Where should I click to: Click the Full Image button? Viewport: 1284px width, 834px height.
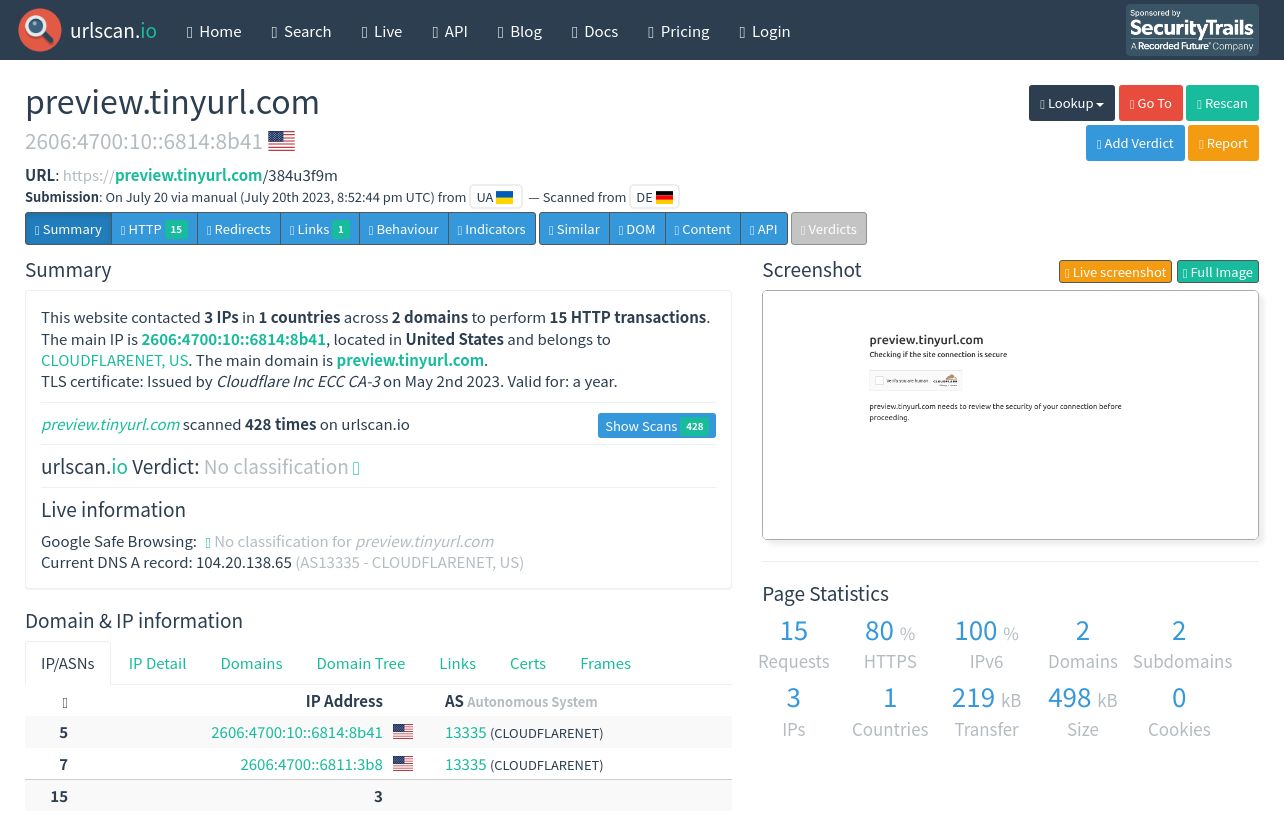1217,272
